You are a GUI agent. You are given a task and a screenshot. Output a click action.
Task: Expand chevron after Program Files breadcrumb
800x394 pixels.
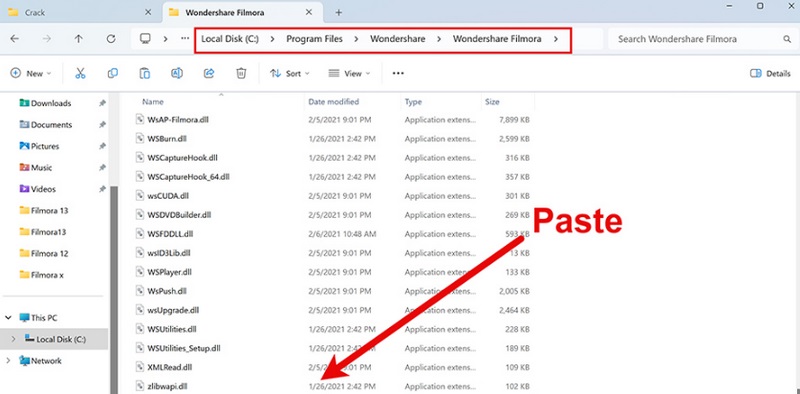click(356, 39)
